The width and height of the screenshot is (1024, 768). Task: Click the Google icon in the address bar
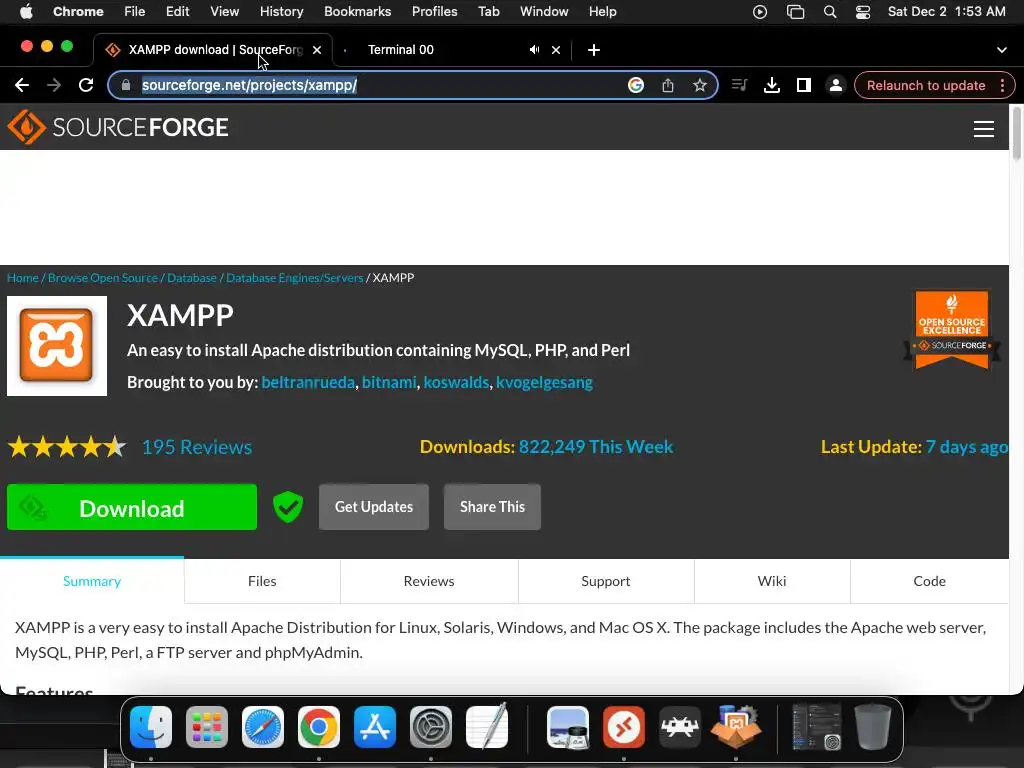click(x=635, y=85)
